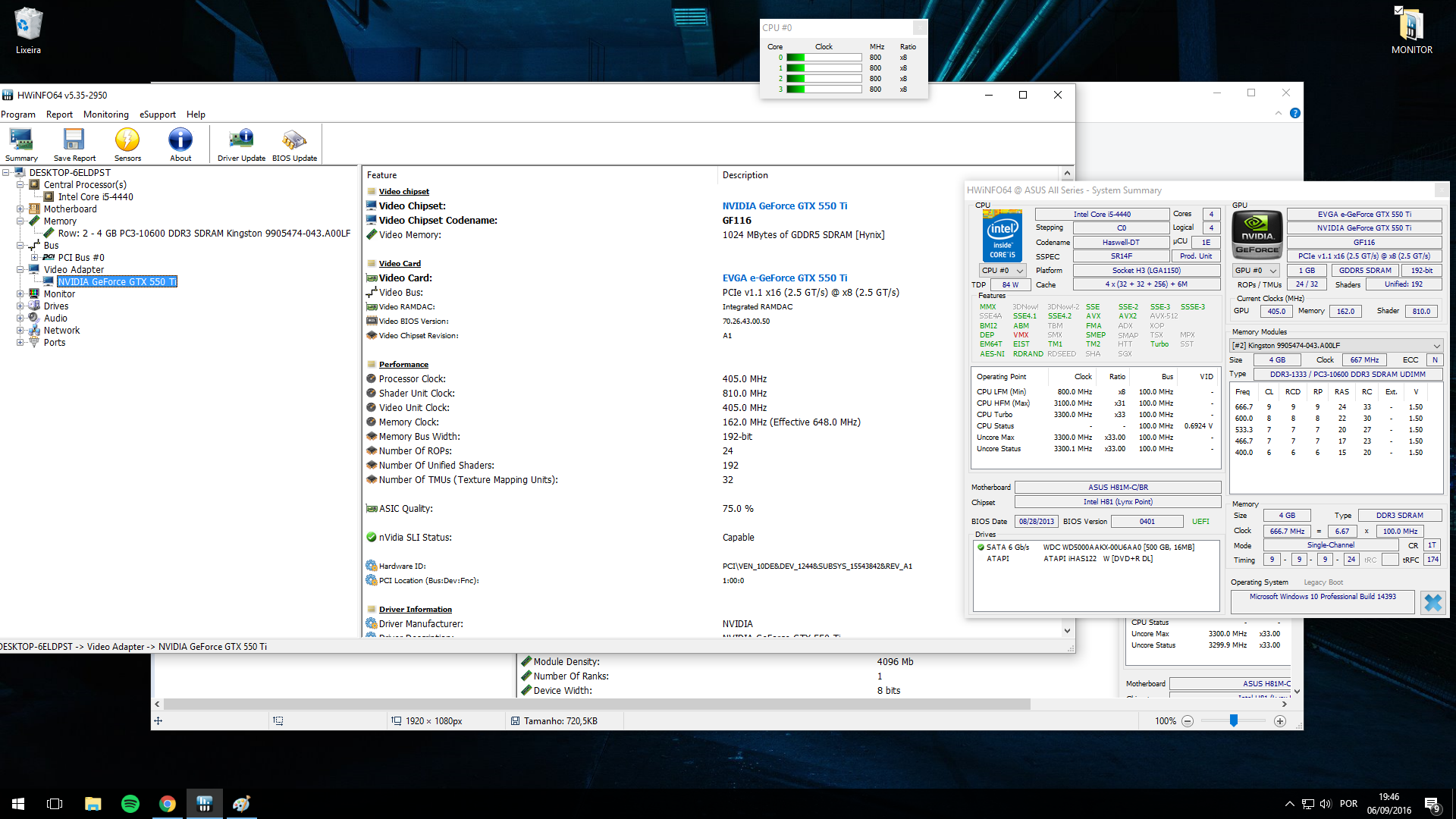Select DESKTOP-6ELDPST root tree item
The height and width of the screenshot is (819, 1456).
pyautogui.click(x=70, y=173)
